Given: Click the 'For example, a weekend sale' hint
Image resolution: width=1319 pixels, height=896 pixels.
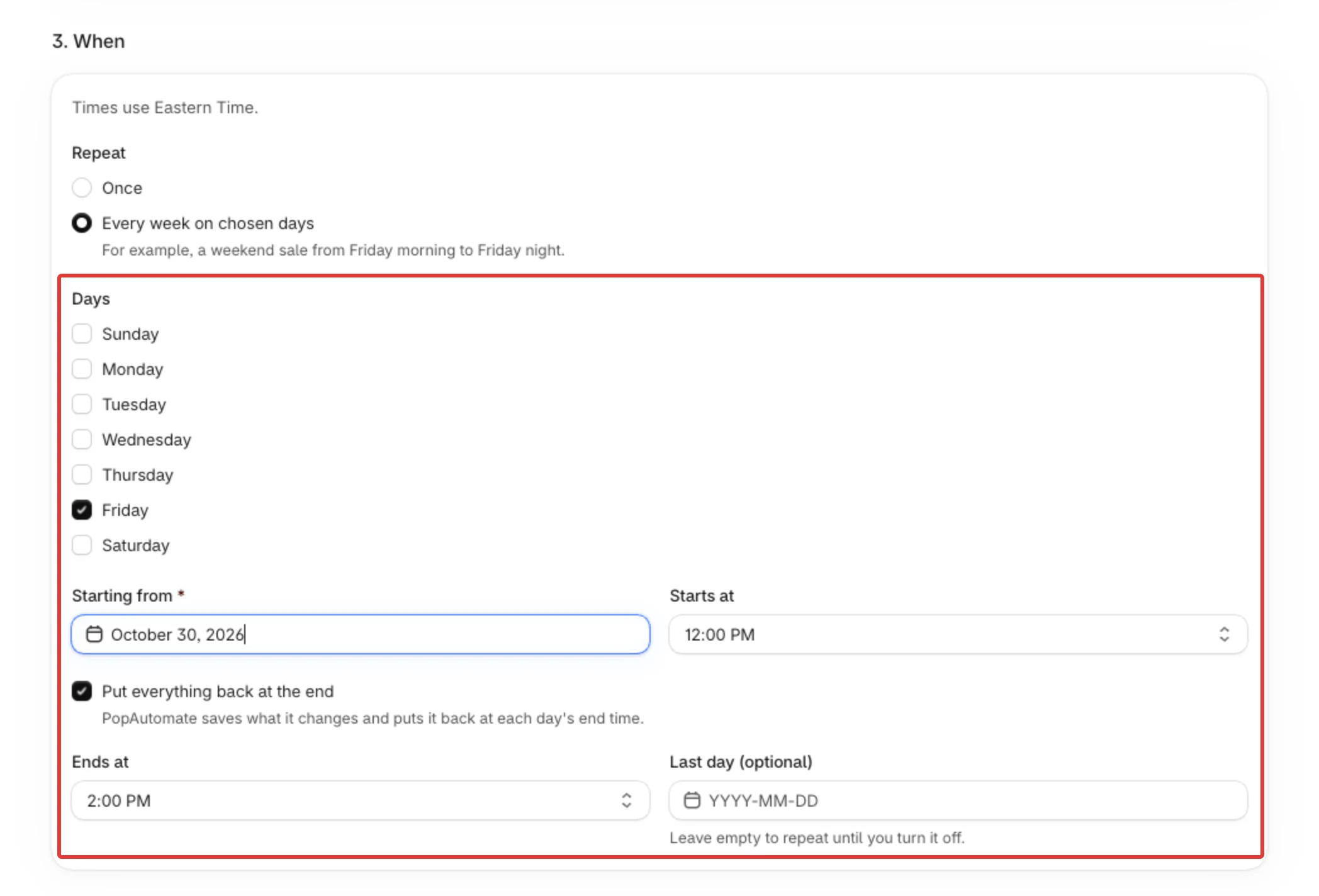Looking at the screenshot, I should (x=333, y=250).
